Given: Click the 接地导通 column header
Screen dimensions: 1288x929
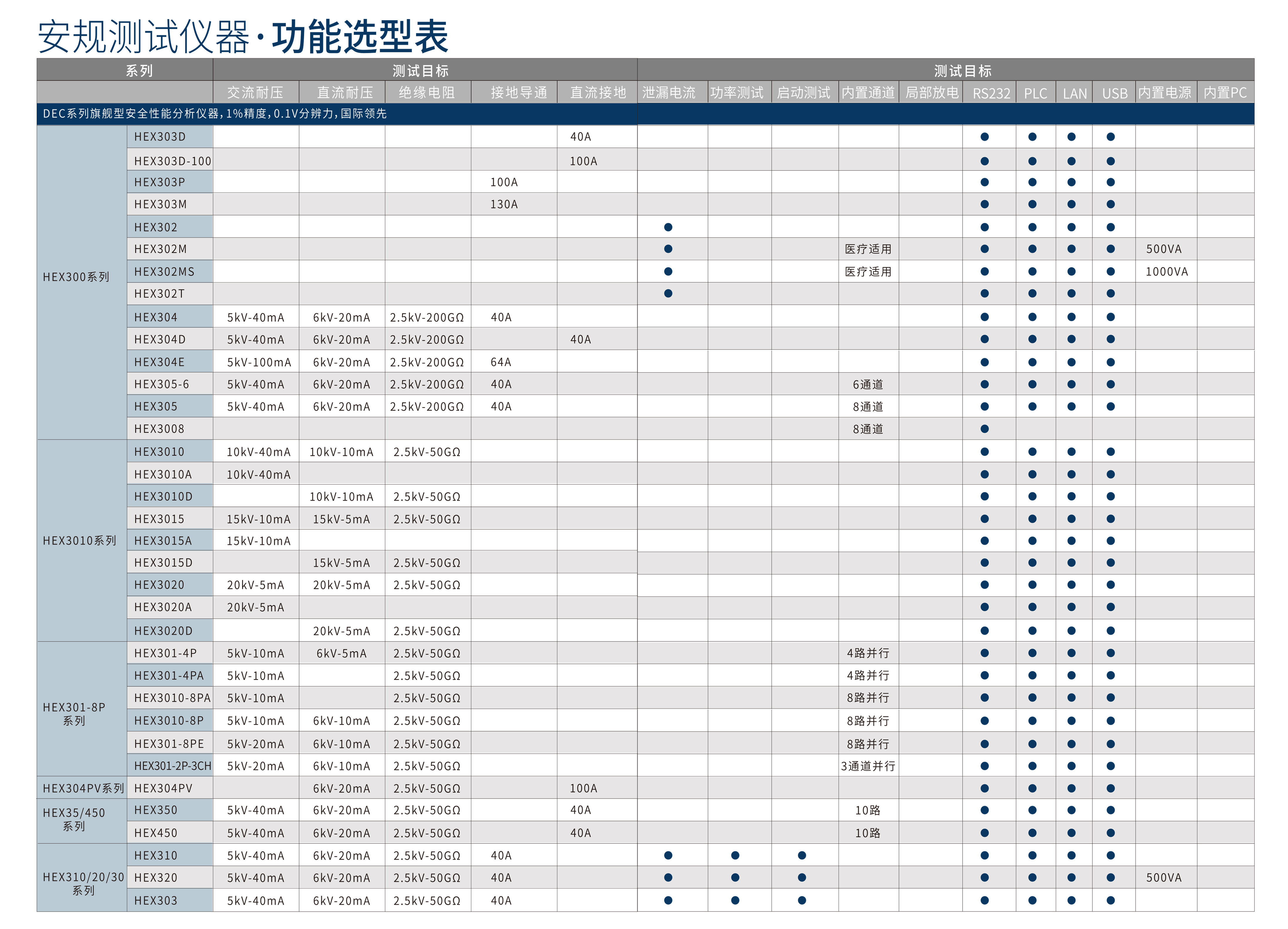Looking at the screenshot, I should pyautogui.click(x=514, y=92).
